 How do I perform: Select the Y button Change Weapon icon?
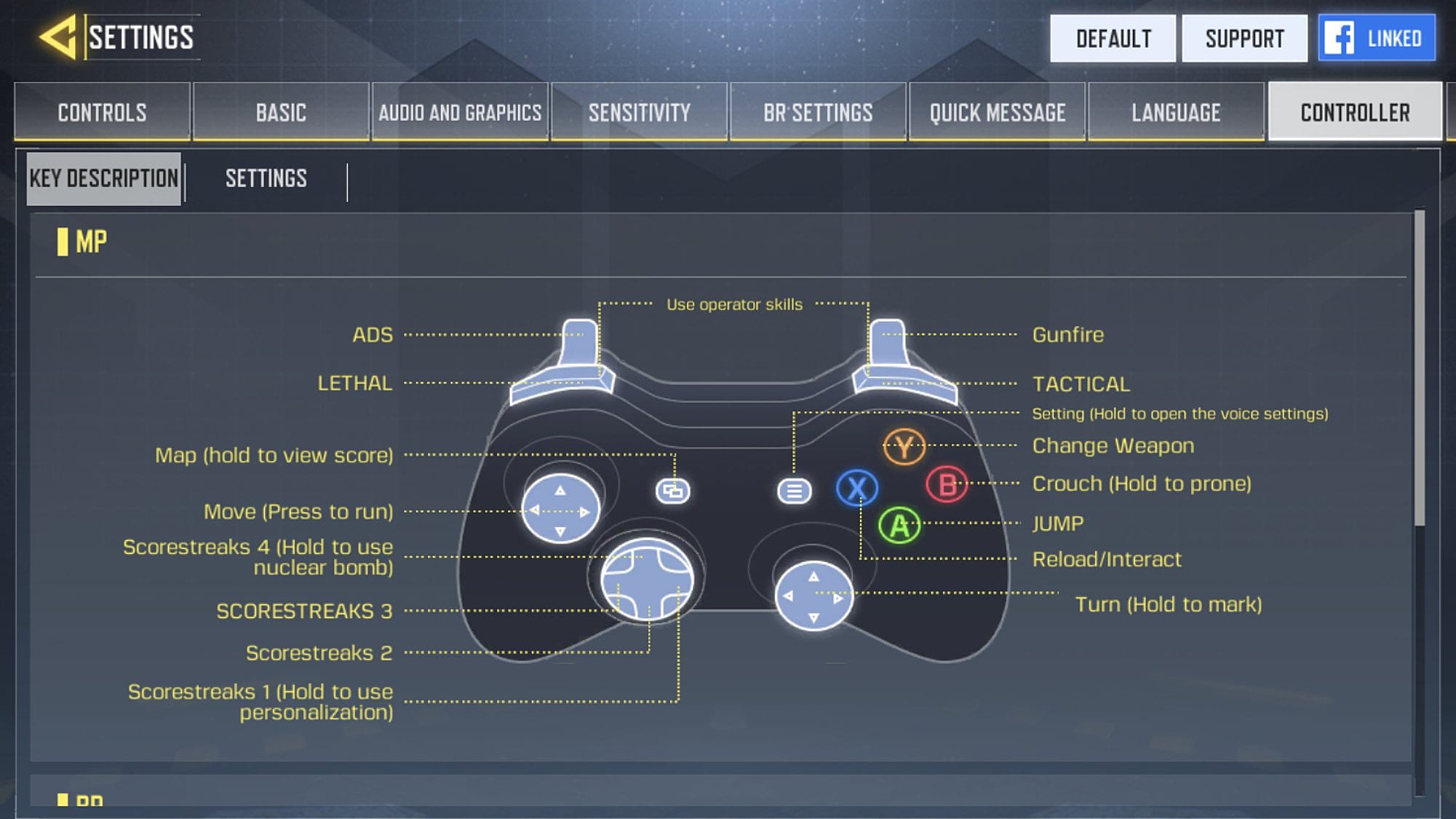pos(903,446)
